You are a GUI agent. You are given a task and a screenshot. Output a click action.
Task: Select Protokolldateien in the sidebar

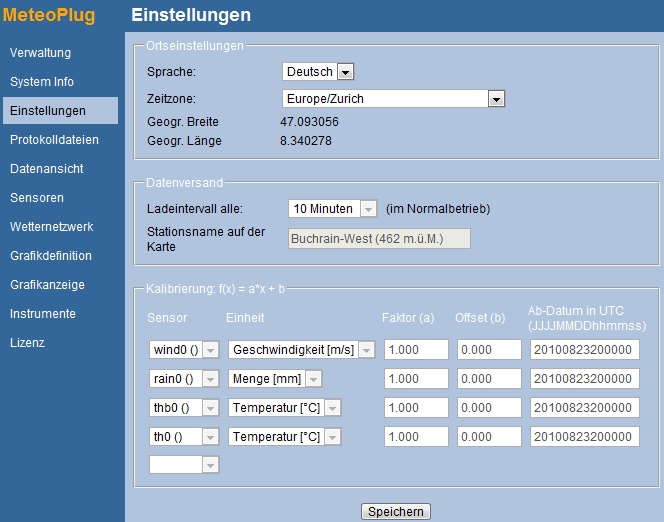tap(54, 140)
